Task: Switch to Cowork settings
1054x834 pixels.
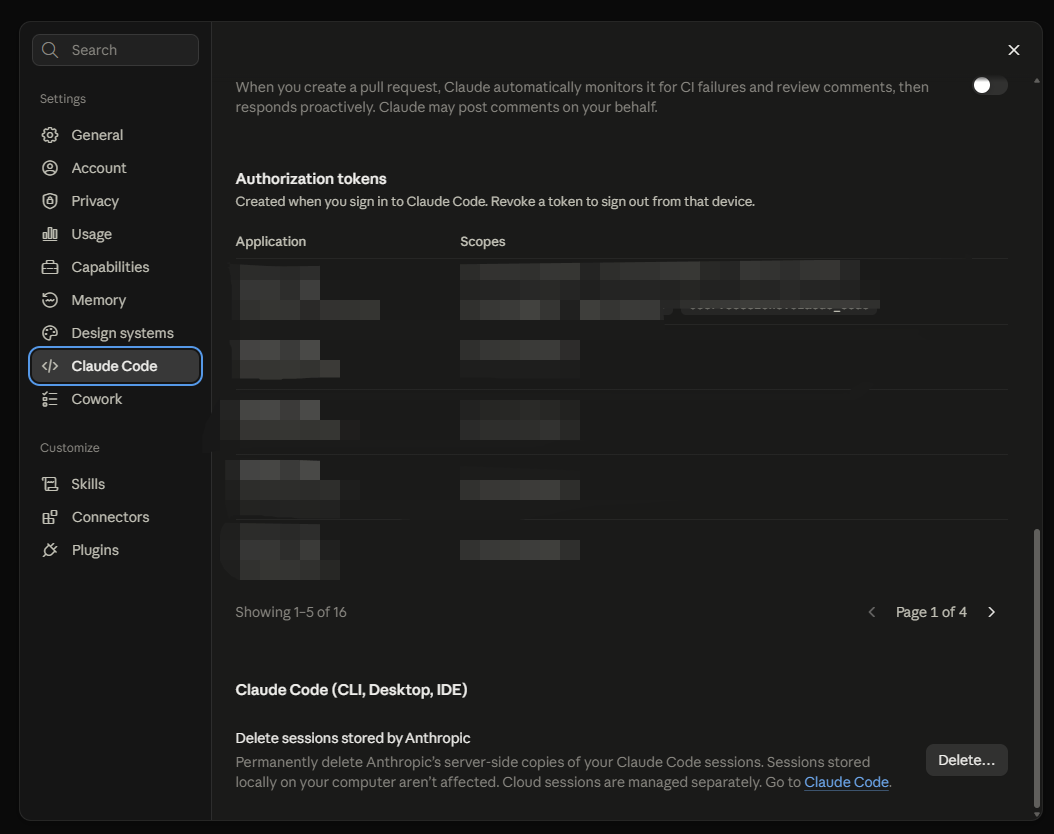Action: (116, 399)
